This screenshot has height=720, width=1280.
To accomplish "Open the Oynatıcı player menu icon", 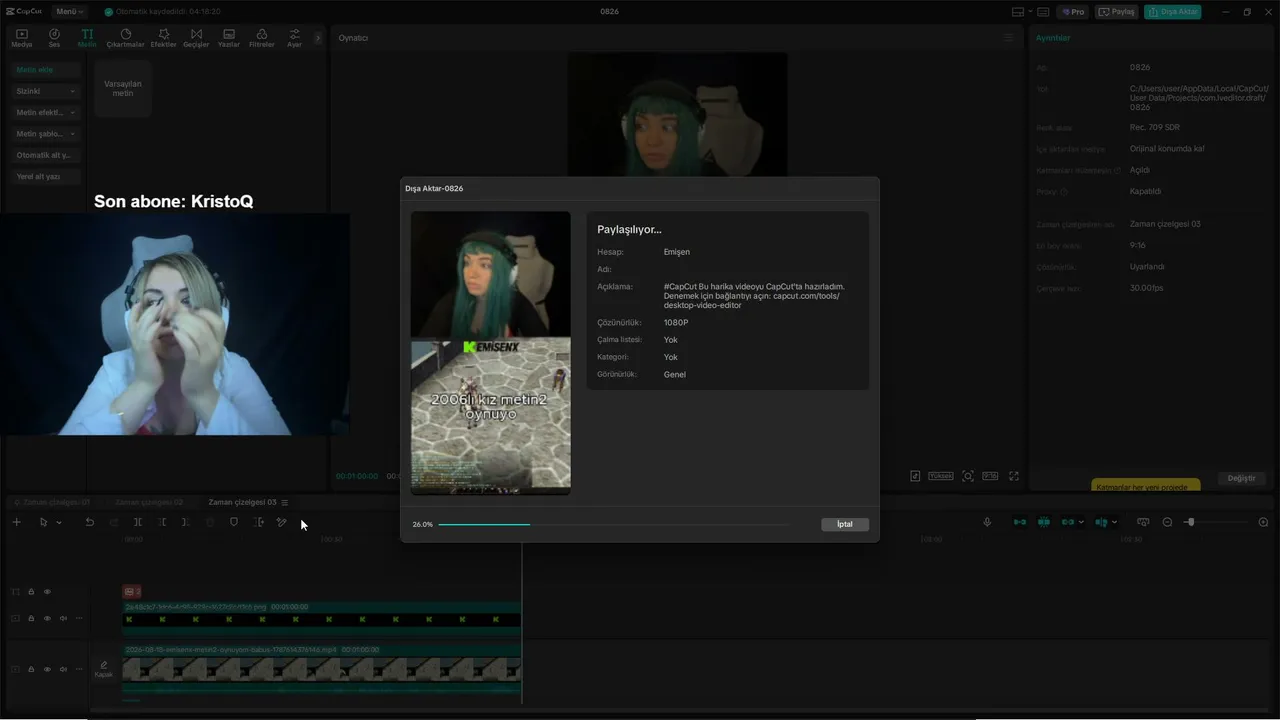I will point(1008,38).
